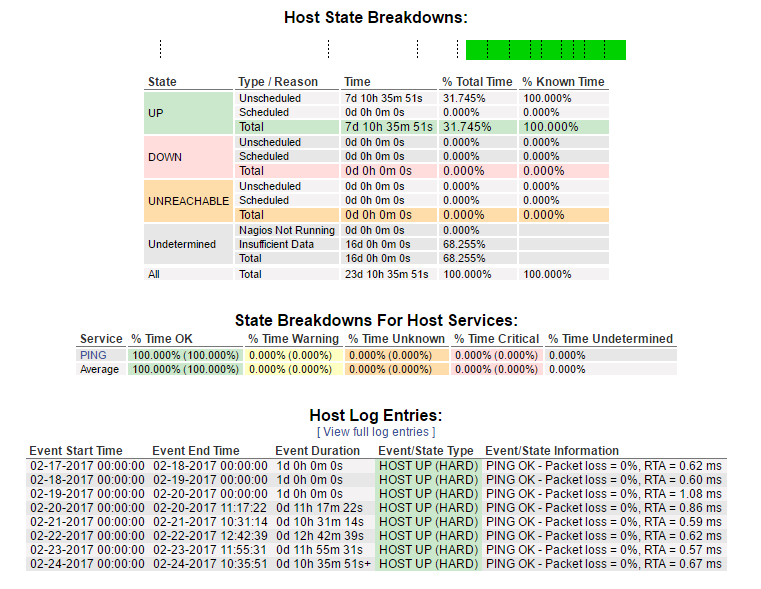Select the Insufficient Data row label
Viewport: 761px width, 589px height.
[x=274, y=244]
